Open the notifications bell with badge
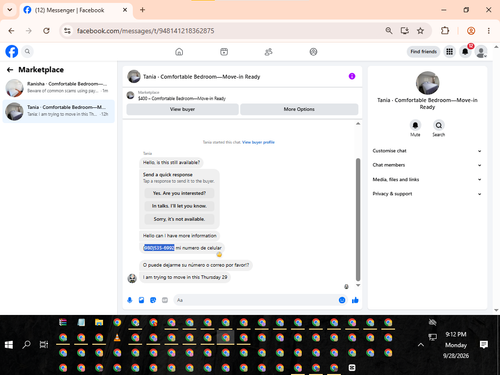Screen dimensions: 500x375 (x=465, y=52)
